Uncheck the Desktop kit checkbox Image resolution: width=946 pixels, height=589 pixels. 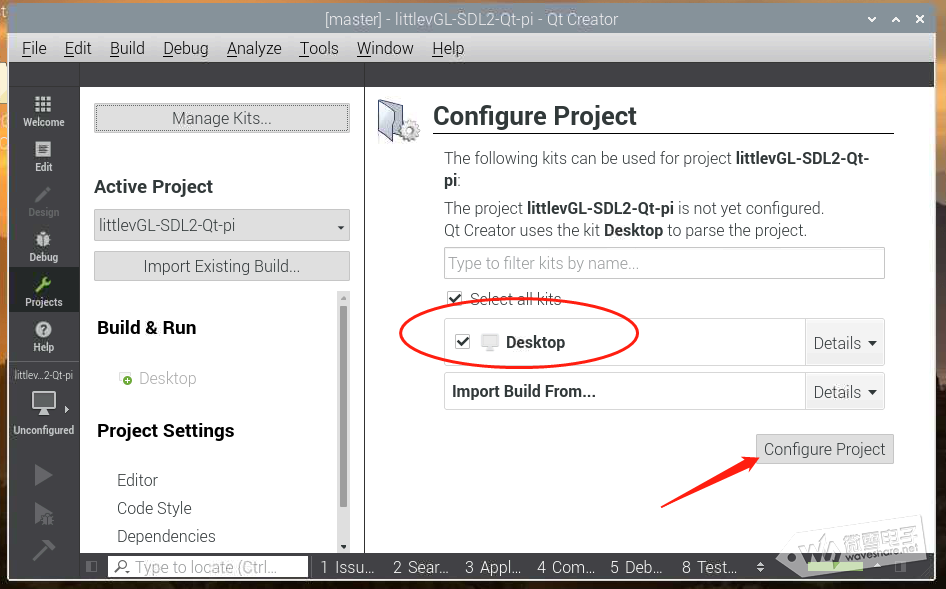462,342
